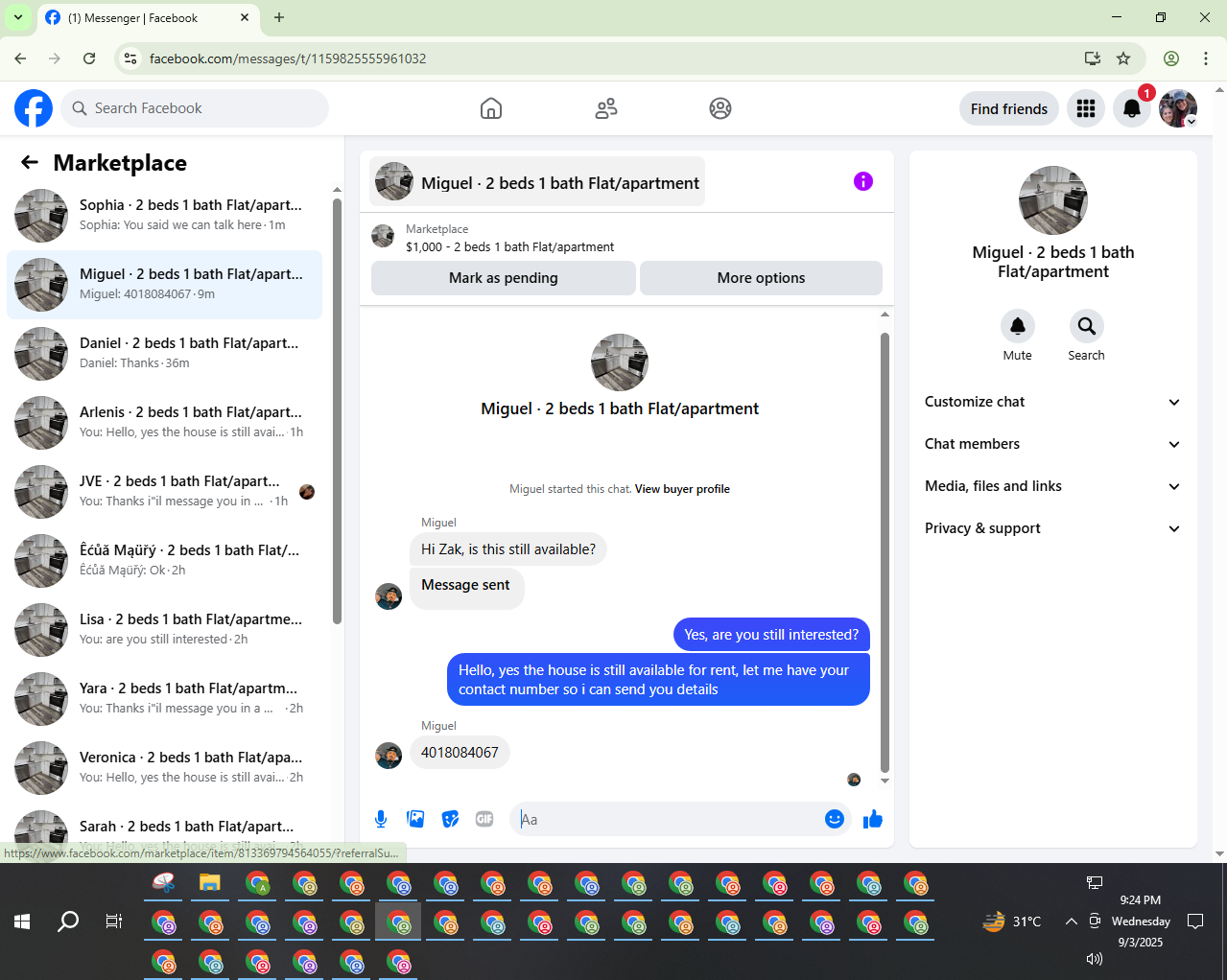Open Yara's apartment conversation
The image size is (1227, 980).
click(x=164, y=699)
